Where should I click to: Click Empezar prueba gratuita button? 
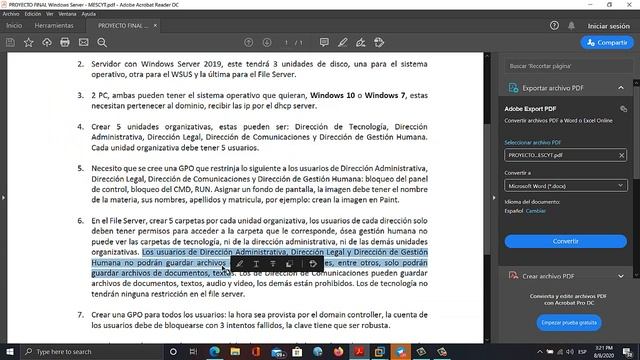point(569,322)
